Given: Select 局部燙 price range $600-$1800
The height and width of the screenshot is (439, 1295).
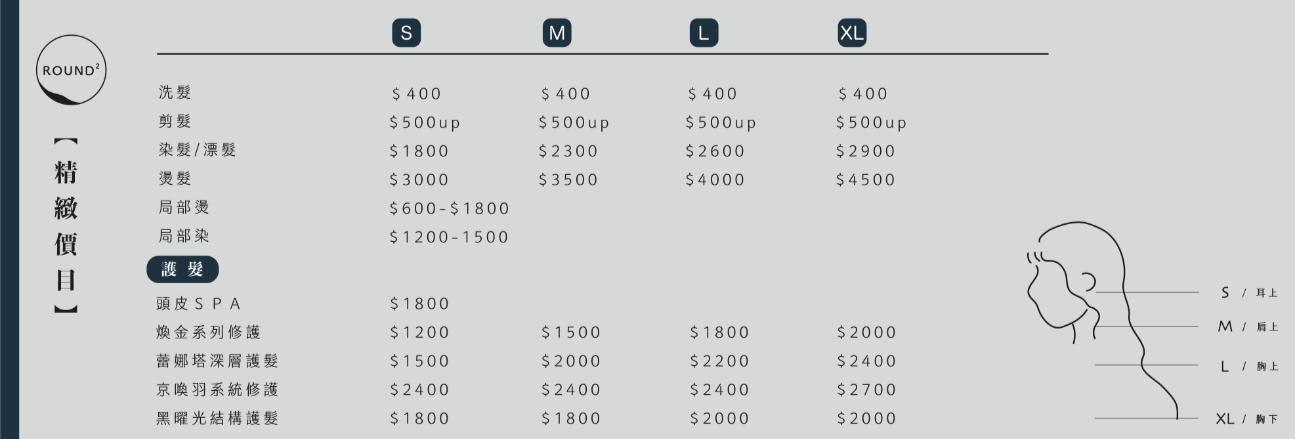Looking at the screenshot, I should (449, 208).
